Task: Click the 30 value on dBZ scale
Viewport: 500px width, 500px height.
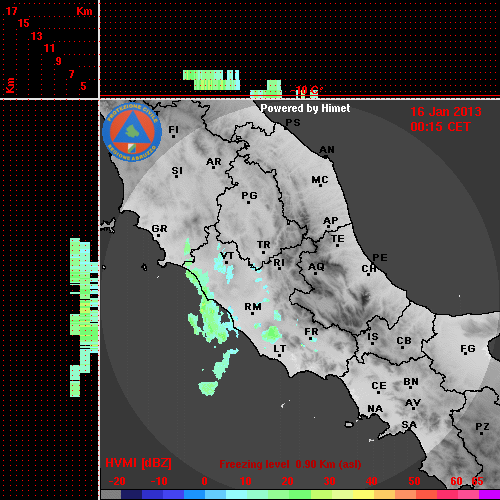Action: 329,481
